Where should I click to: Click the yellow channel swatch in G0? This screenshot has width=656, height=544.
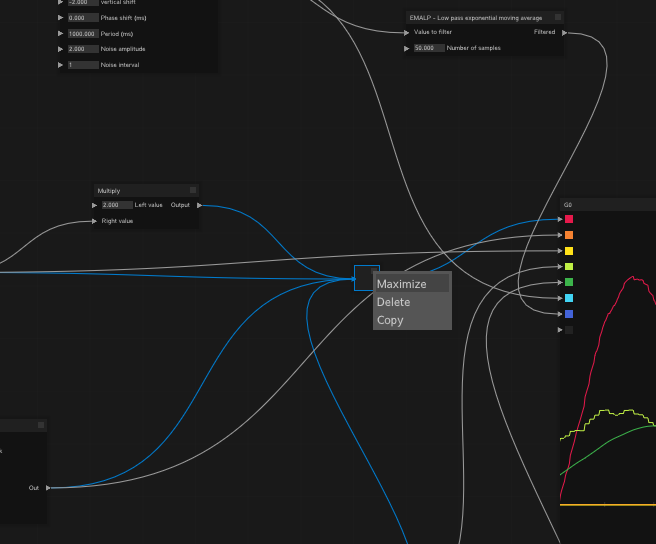click(x=569, y=251)
